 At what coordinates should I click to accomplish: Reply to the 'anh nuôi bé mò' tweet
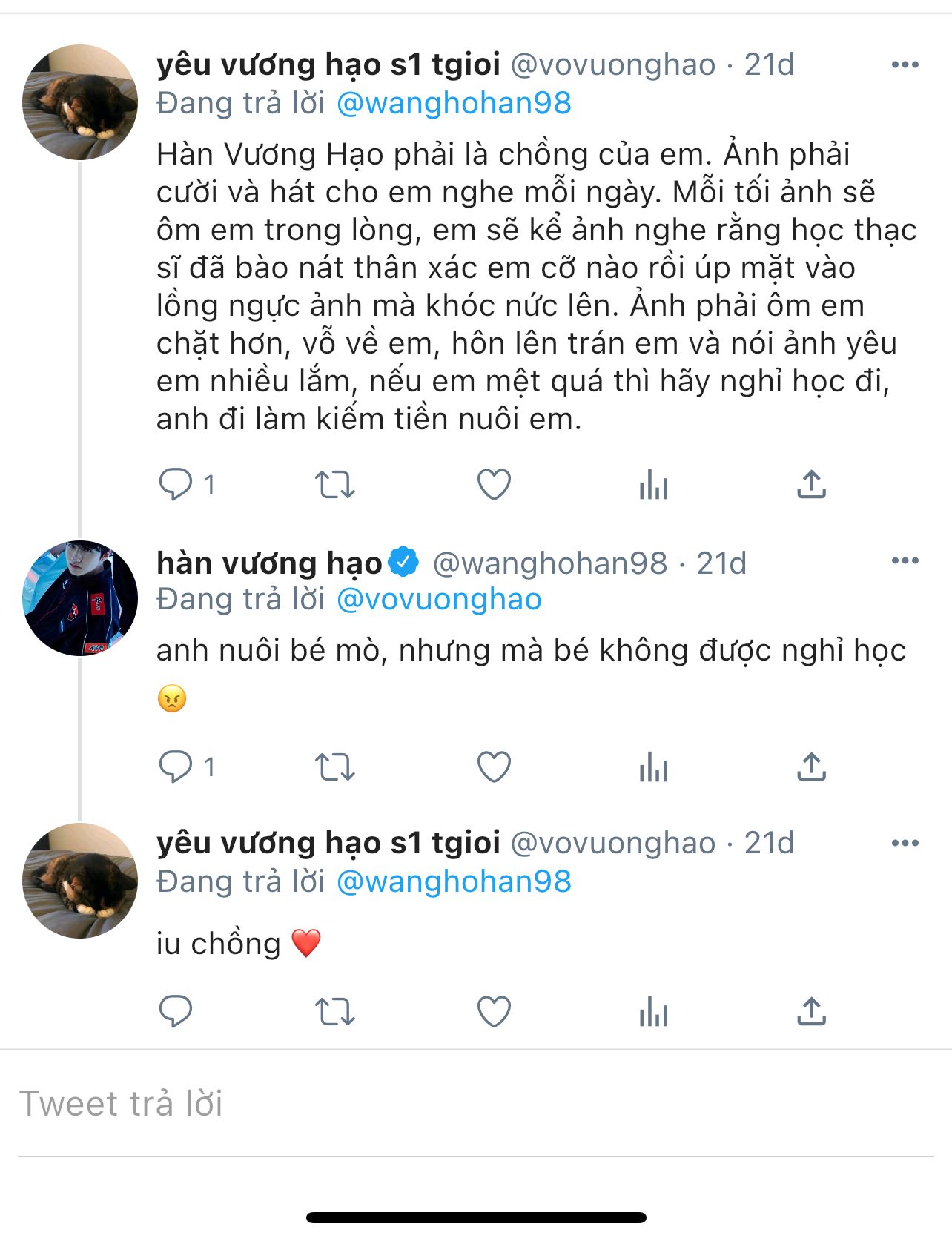tap(176, 767)
